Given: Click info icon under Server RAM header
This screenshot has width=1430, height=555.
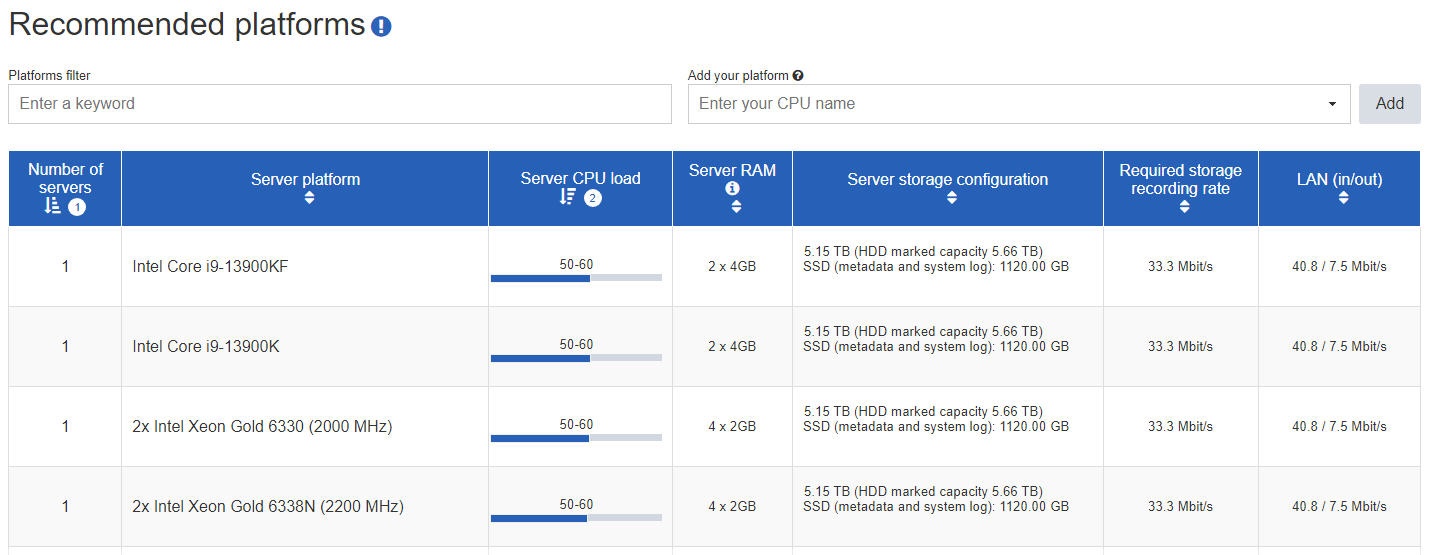Looking at the screenshot, I should 732,188.
